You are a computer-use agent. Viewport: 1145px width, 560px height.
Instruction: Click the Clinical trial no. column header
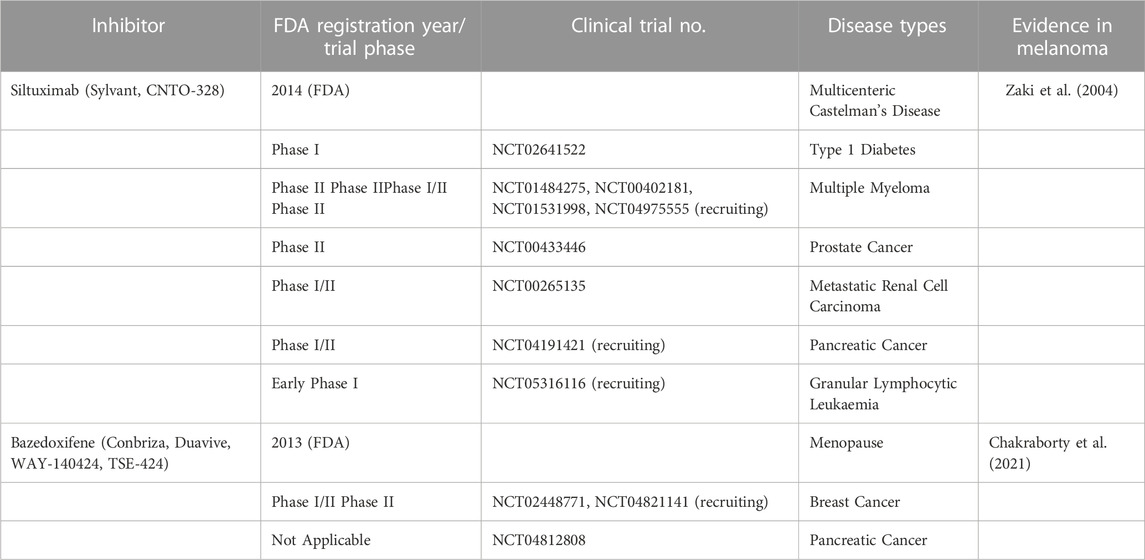tap(640, 26)
